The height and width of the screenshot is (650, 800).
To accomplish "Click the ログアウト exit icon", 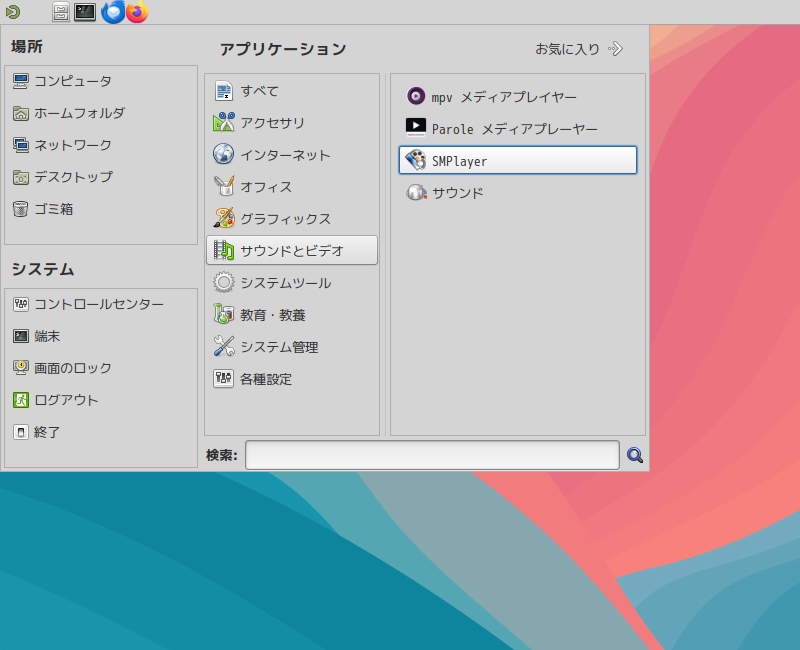I will (x=21, y=401).
